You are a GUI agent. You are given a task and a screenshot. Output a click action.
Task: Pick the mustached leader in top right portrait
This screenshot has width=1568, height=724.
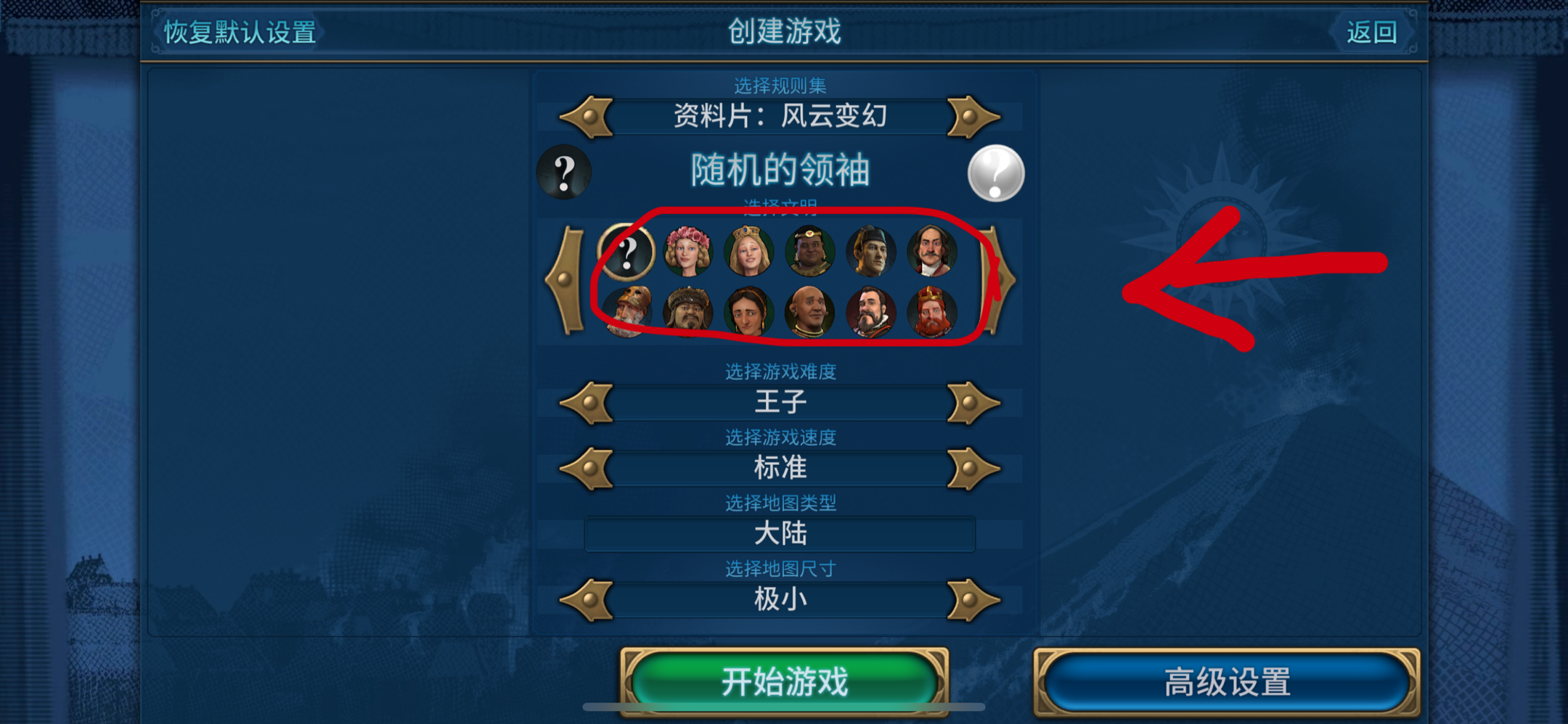click(932, 252)
